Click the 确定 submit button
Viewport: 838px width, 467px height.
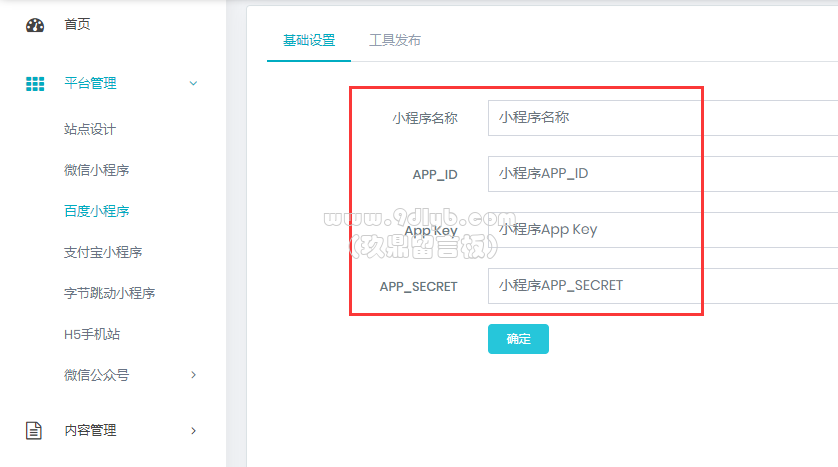(x=518, y=339)
